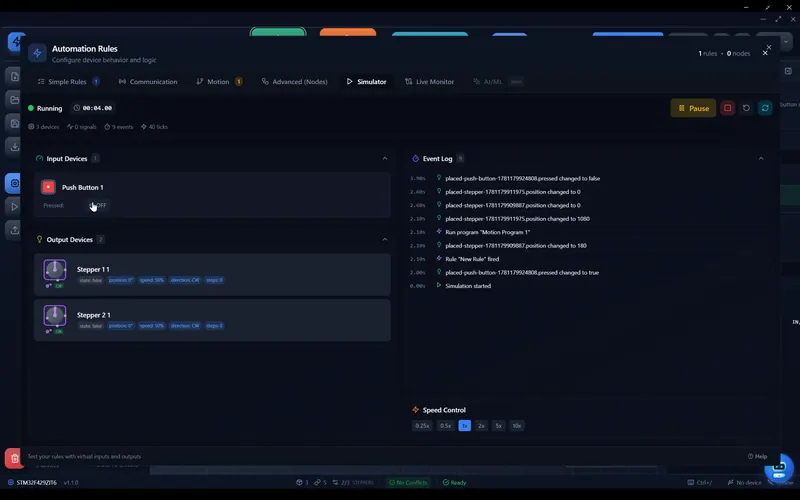Click the STM32F429ZIT6 board indicator

pos(33,483)
